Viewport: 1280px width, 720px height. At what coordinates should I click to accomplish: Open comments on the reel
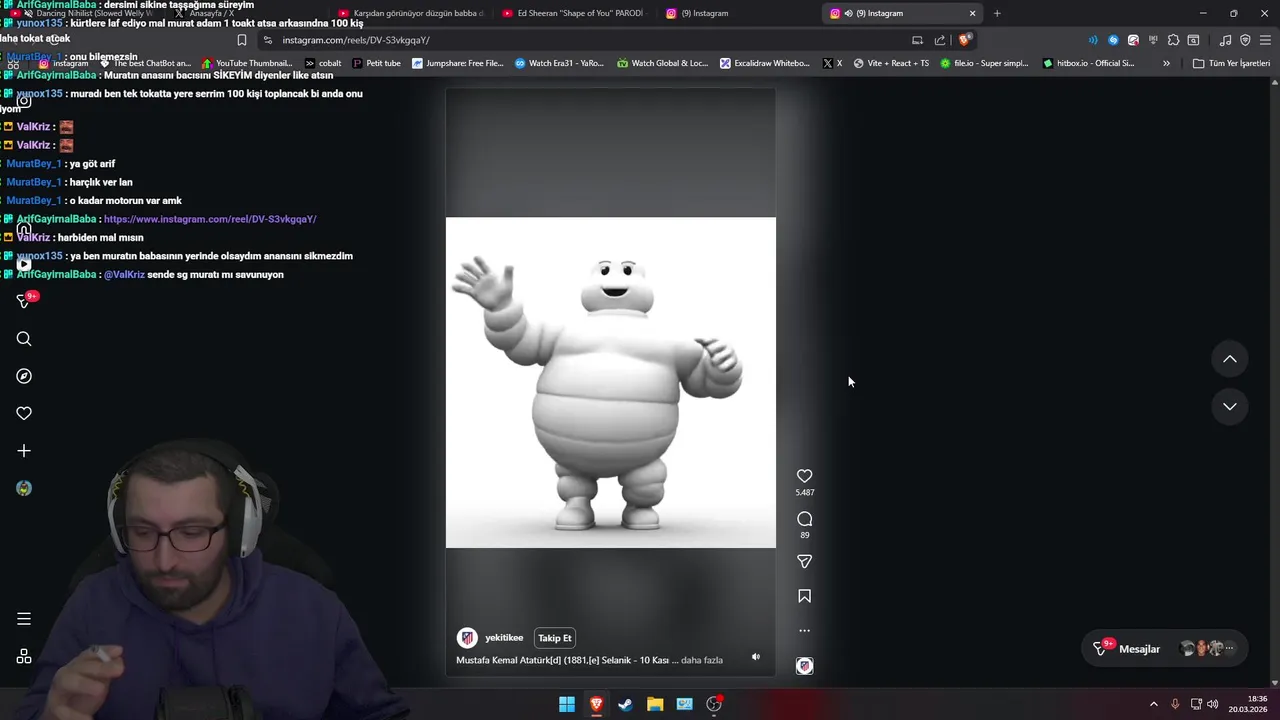pos(804,519)
